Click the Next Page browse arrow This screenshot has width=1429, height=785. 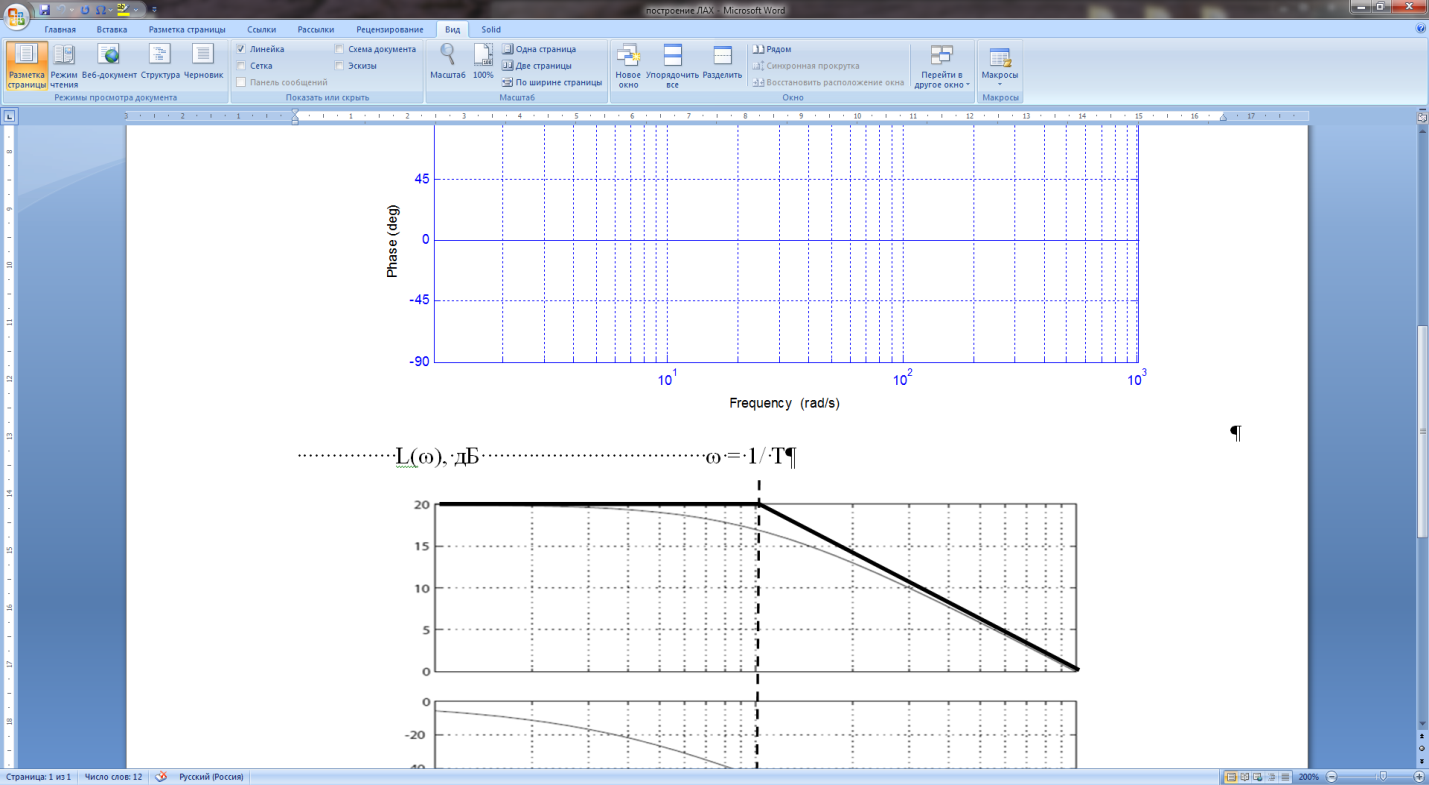pyautogui.click(x=1422, y=761)
